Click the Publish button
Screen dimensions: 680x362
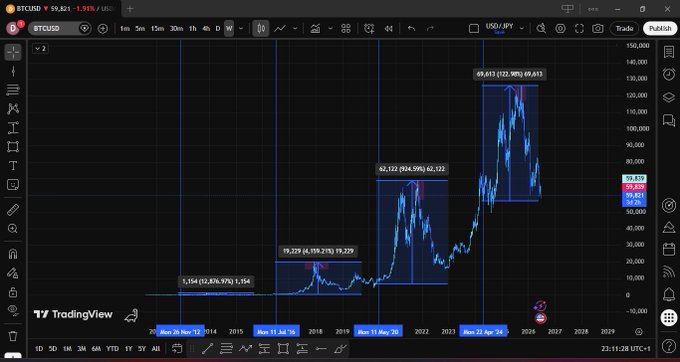pyautogui.click(x=660, y=29)
